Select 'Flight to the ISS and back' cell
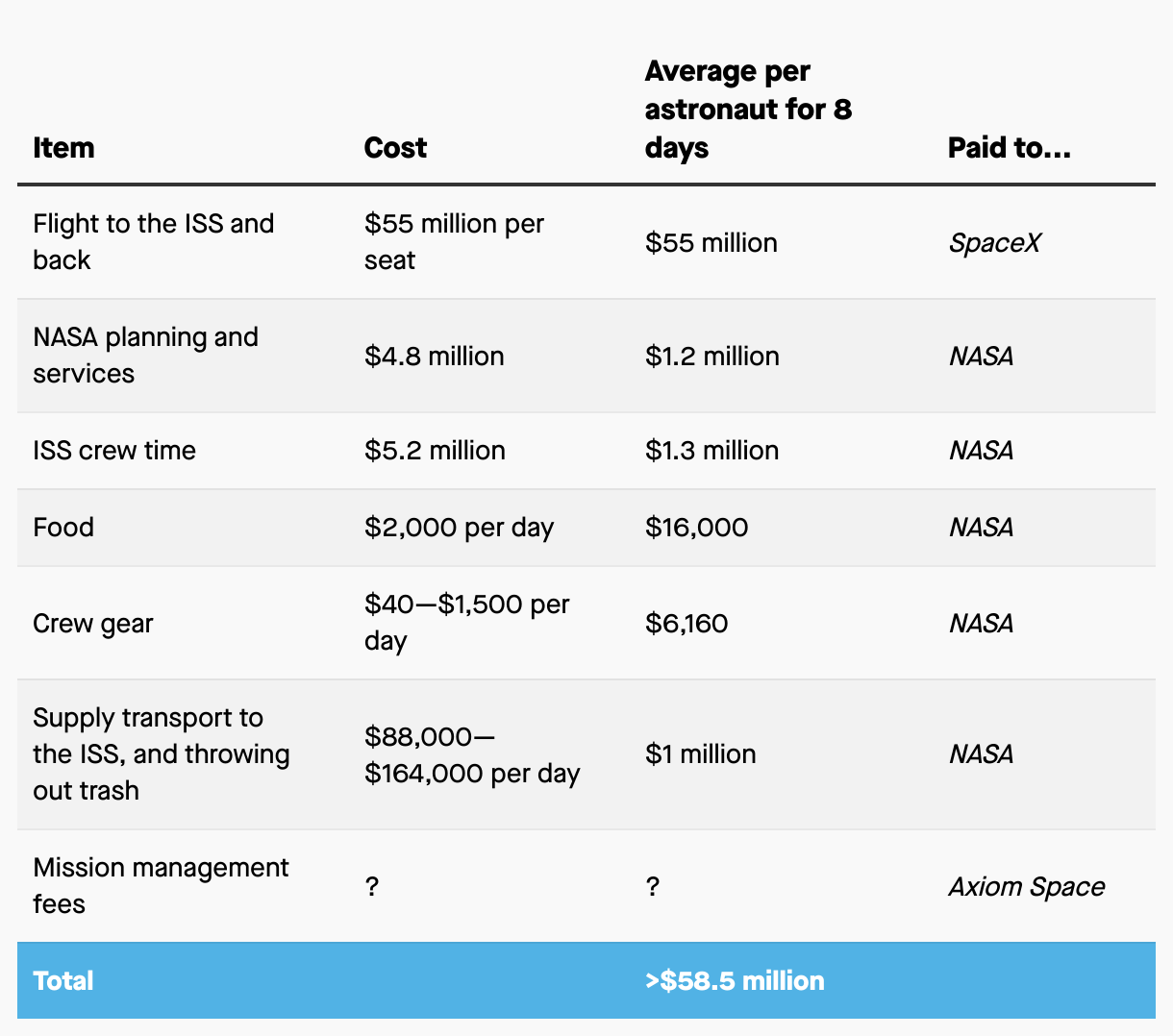 154,242
